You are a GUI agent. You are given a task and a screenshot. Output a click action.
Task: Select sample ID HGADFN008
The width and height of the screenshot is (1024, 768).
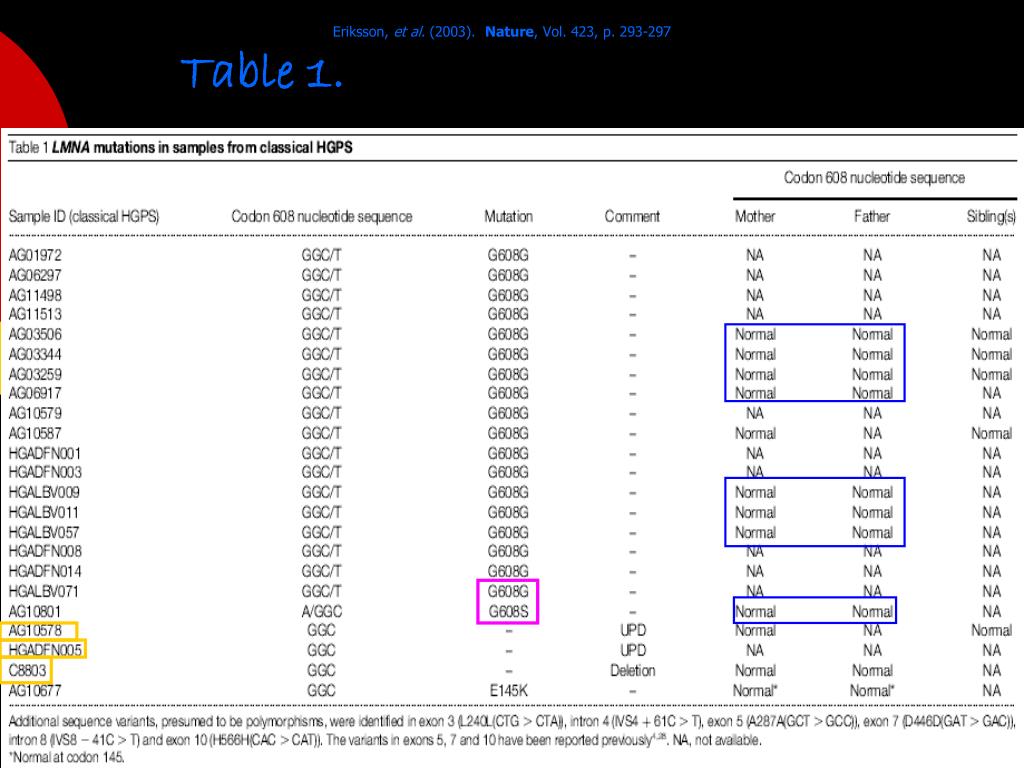pos(44,551)
